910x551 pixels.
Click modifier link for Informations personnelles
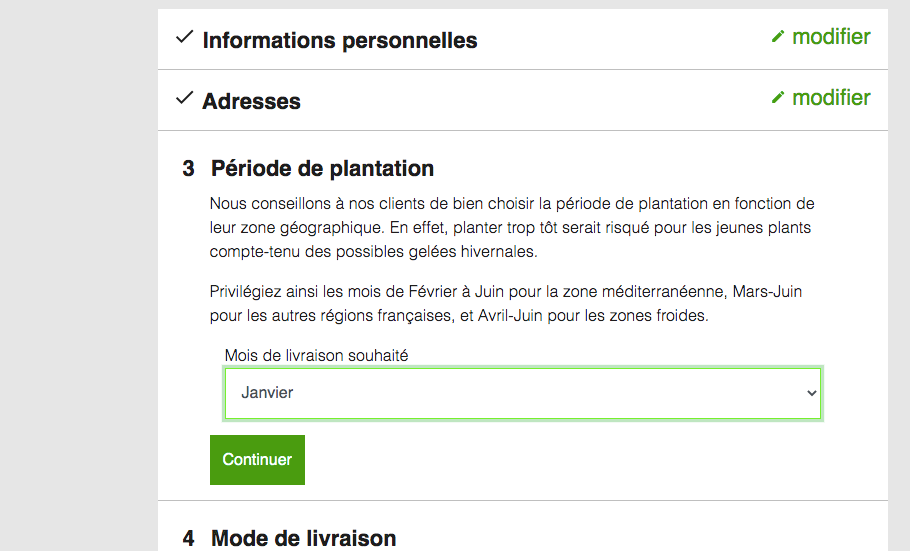pyautogui.click(x=831, y=37)
